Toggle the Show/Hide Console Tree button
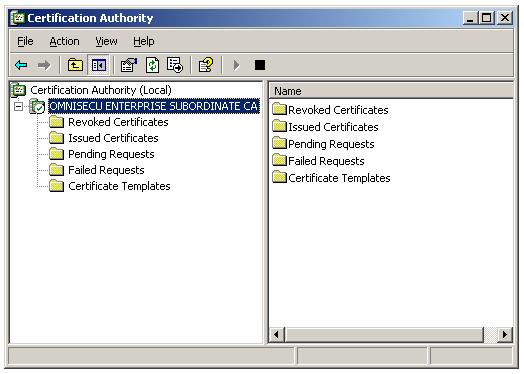 click(x=99, y=65)
